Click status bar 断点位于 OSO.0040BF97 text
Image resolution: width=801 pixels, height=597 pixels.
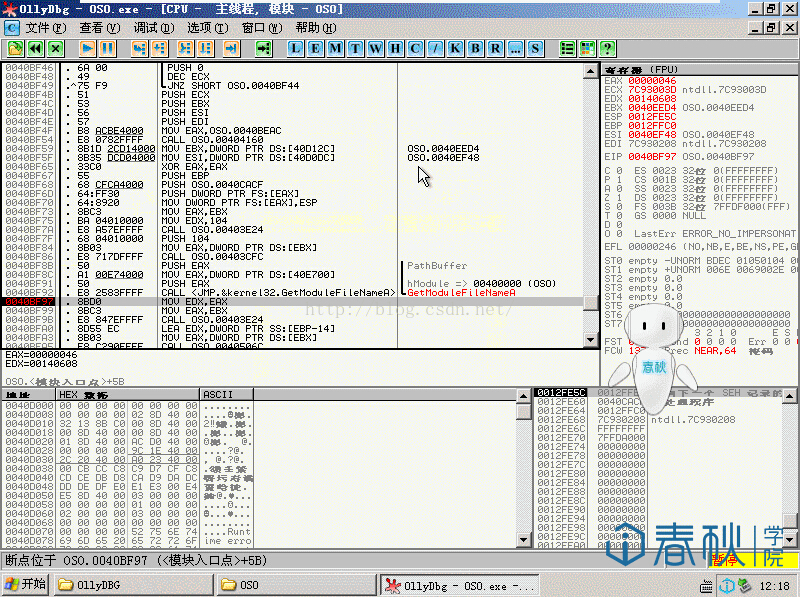136,560
